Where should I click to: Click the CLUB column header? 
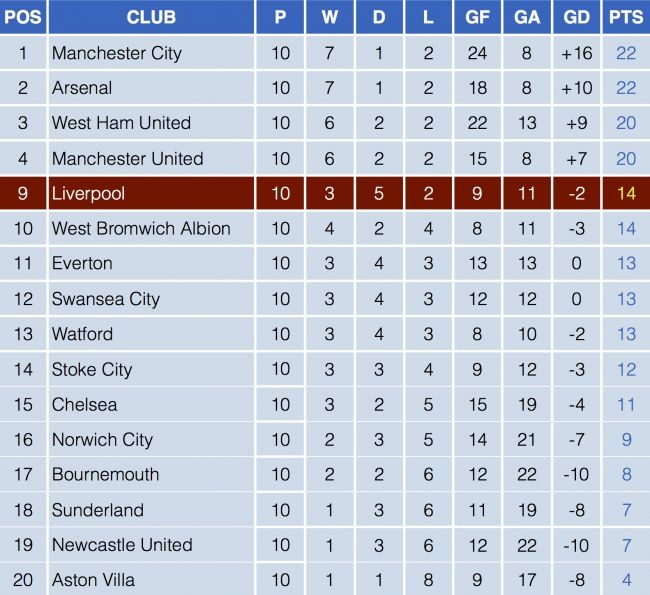(151, 17)
